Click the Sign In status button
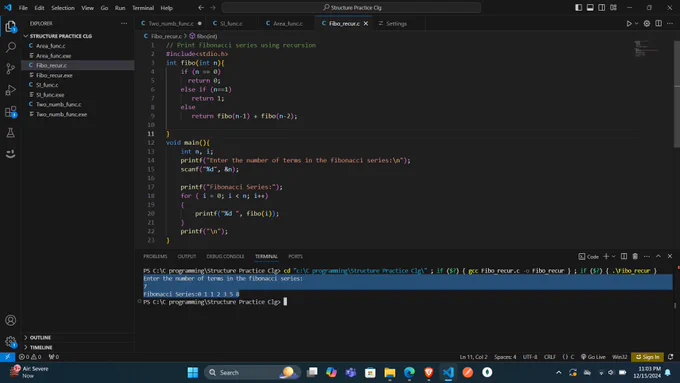Viewport: 680px width, 383px height. (647, 357)
